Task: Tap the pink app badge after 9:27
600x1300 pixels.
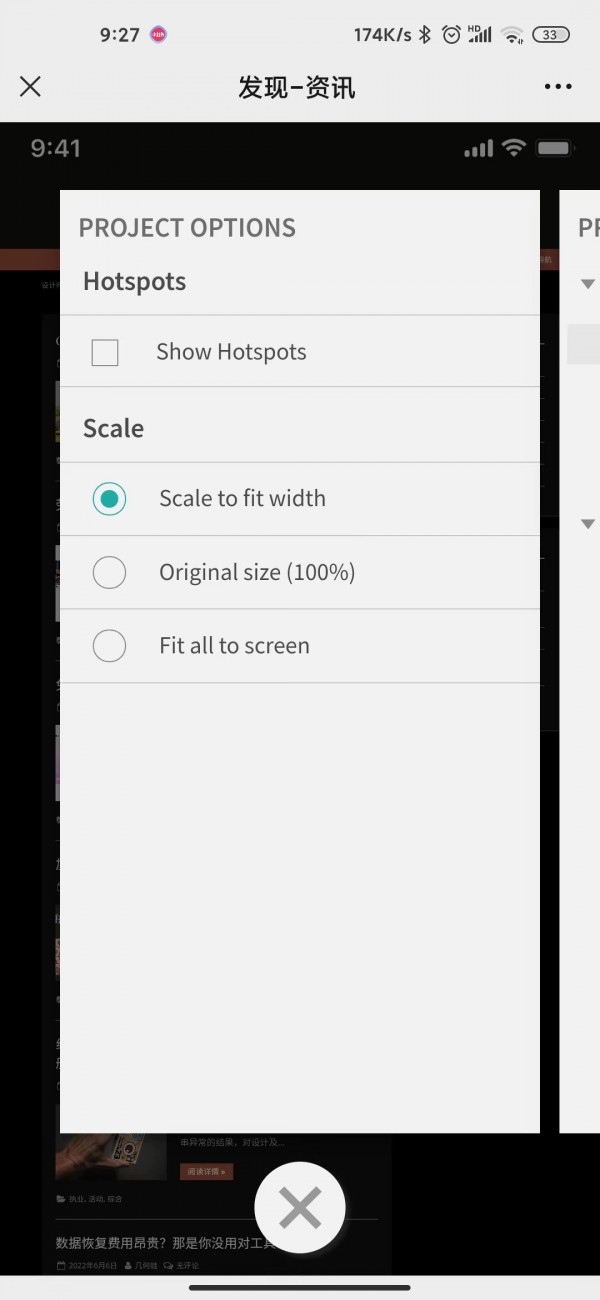Action: [158, 35]
